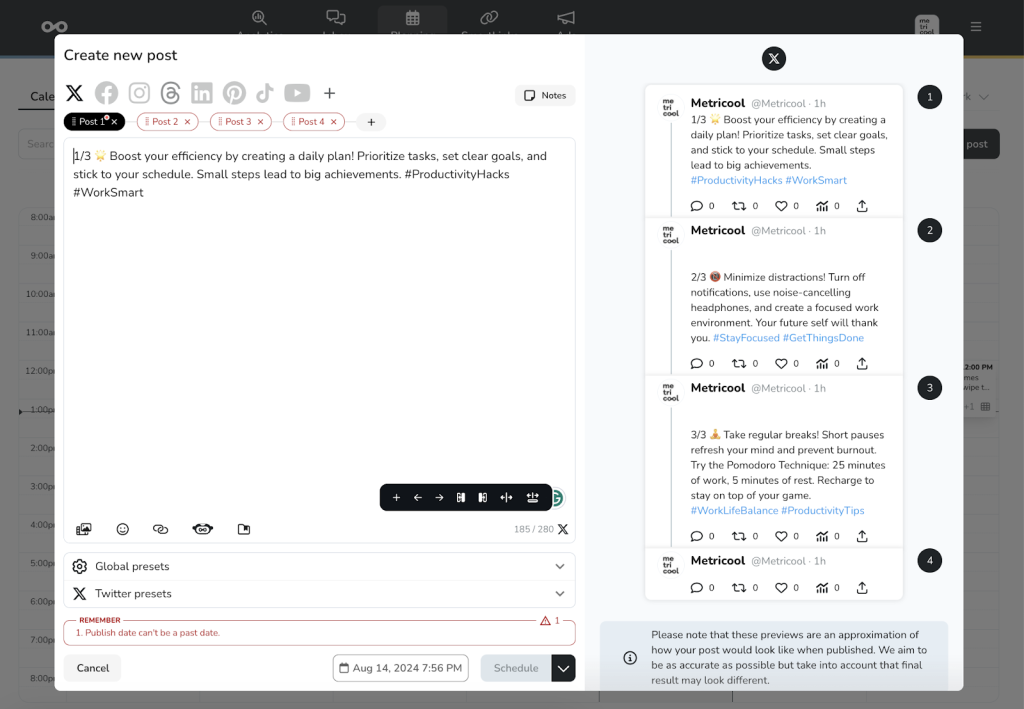Select the Threads network icon

pyautogui.click(x=170, y=93)
